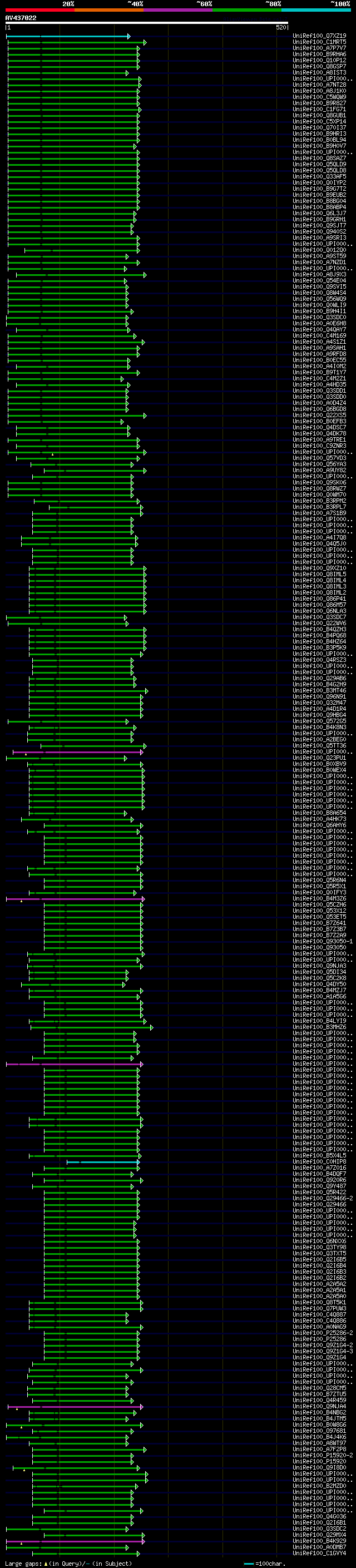Viewport: 356px width, 1568px height.
Task: Select UniRef100_B8A654 entry
Action: (x=319, y=813)
